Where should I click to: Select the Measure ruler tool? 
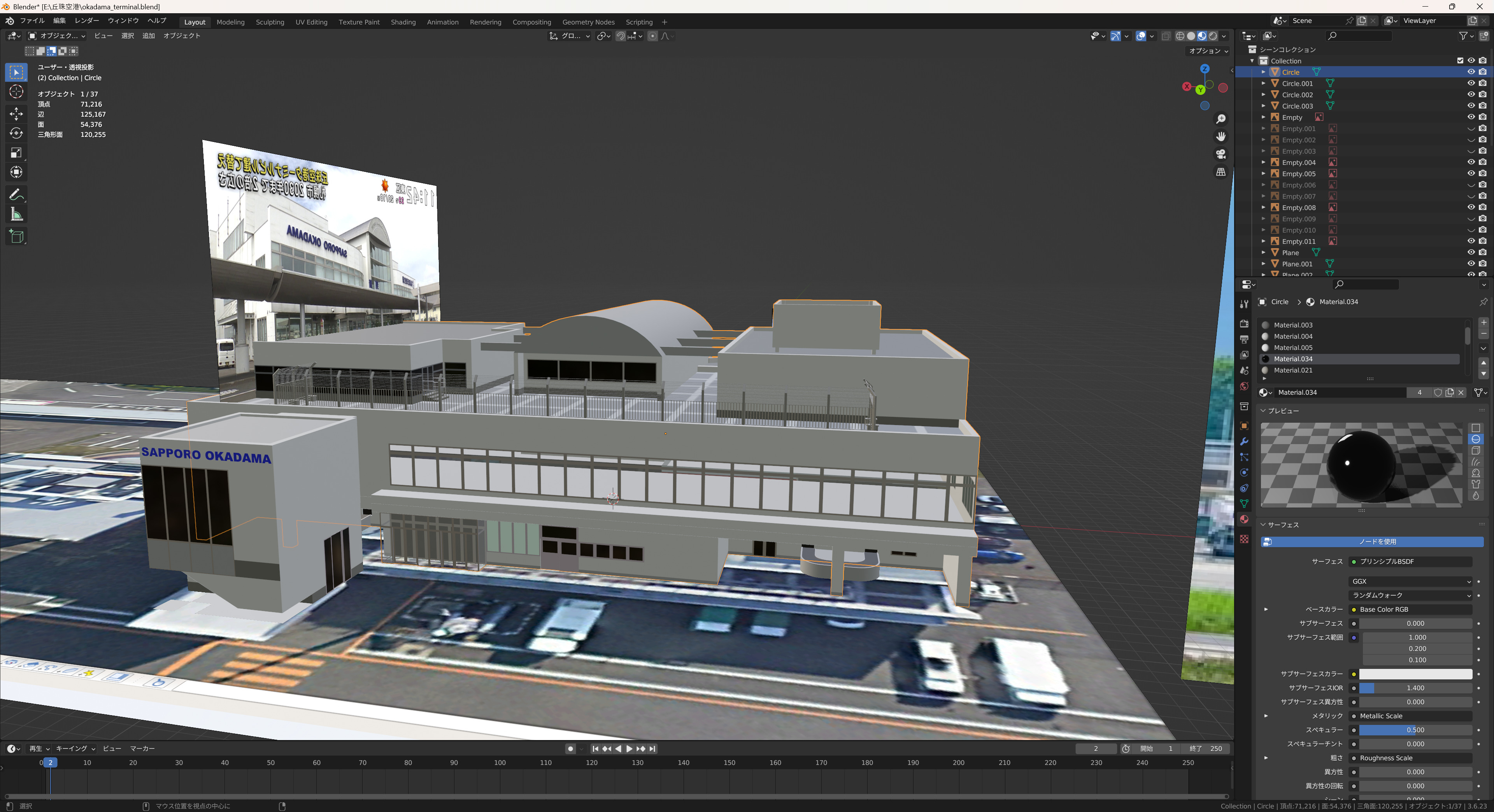tap(16, 214)
